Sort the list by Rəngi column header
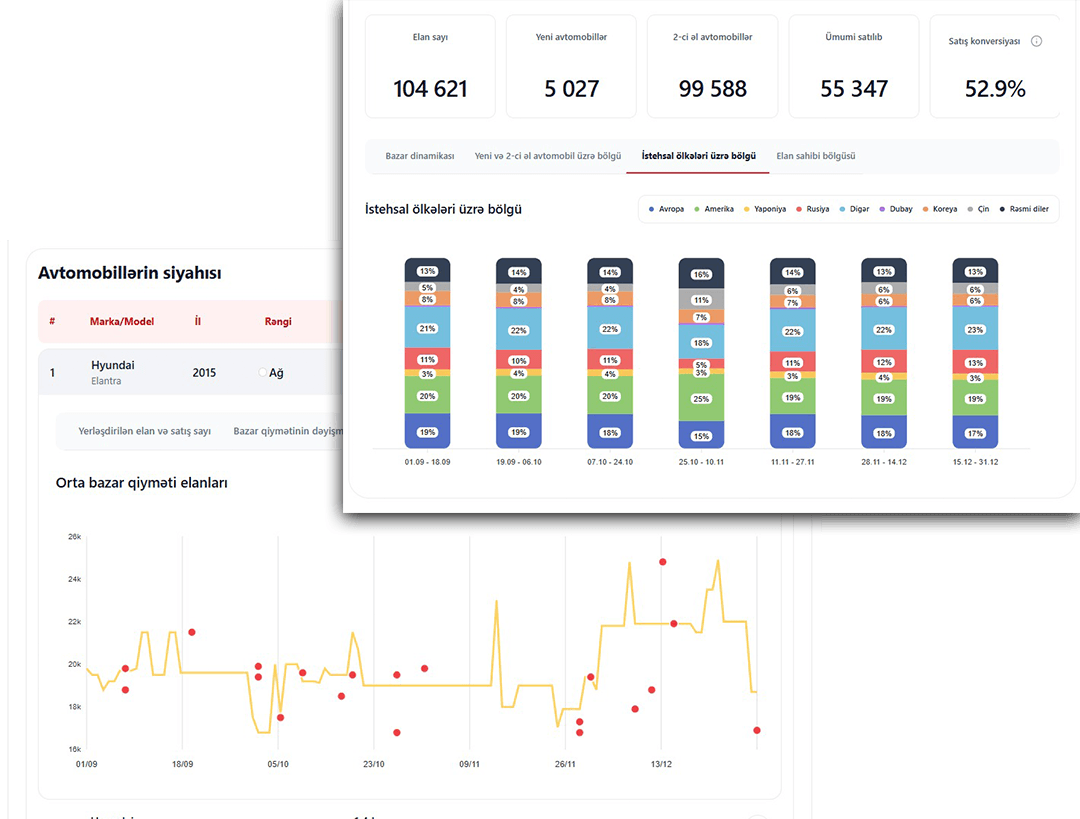Viewport: 1080px width, 819px height. click(x=278, y=322)
